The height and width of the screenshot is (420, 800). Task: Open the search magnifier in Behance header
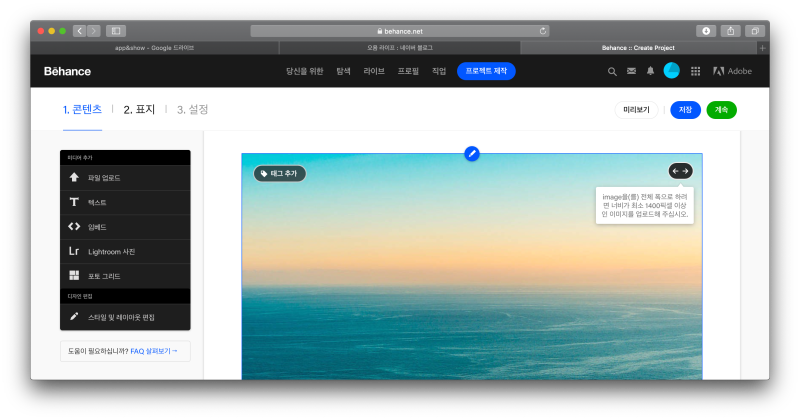point(612,71)
